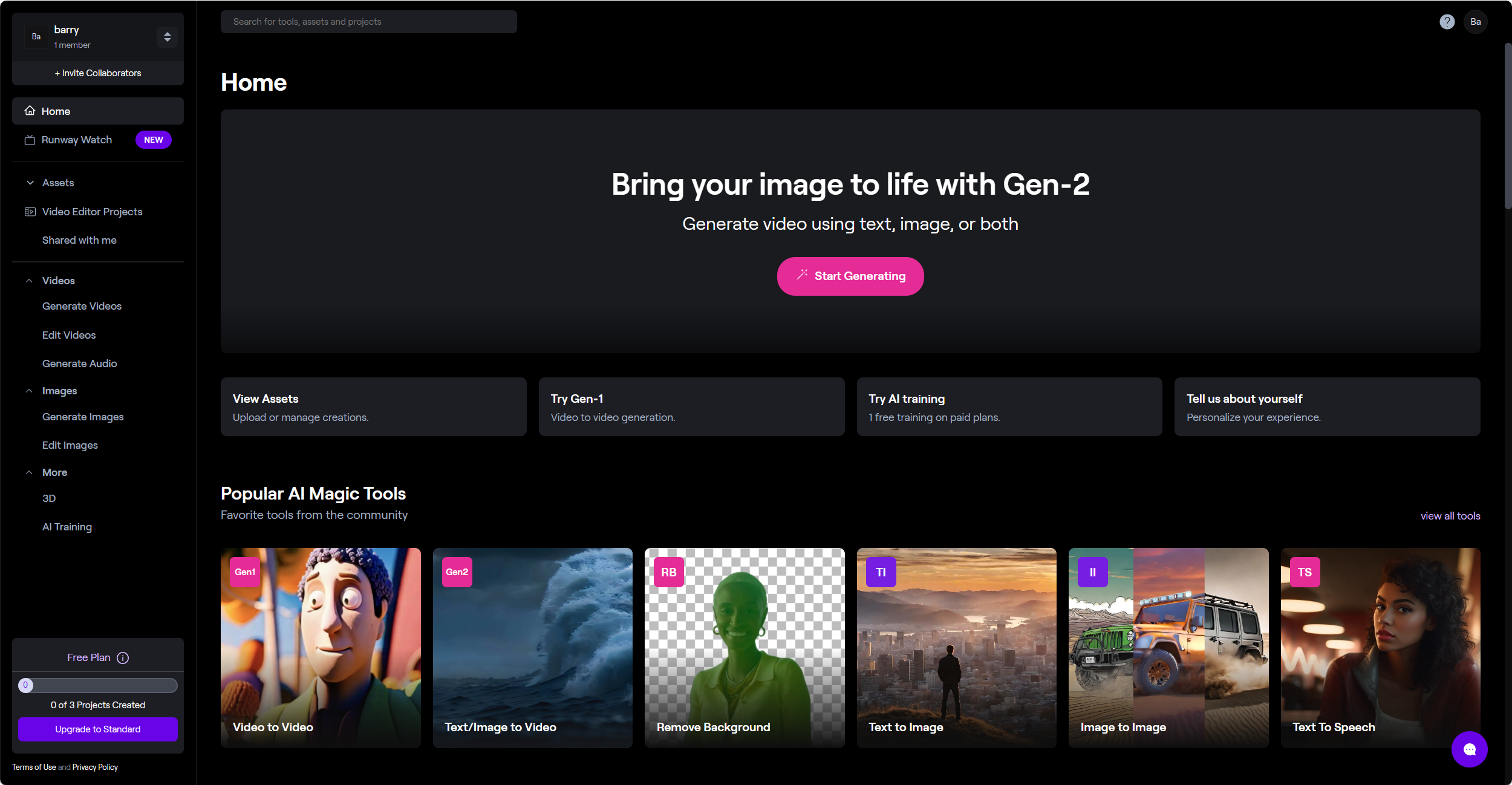
Task: Select Edit Images in sidebar
Action: click(70, 445)
